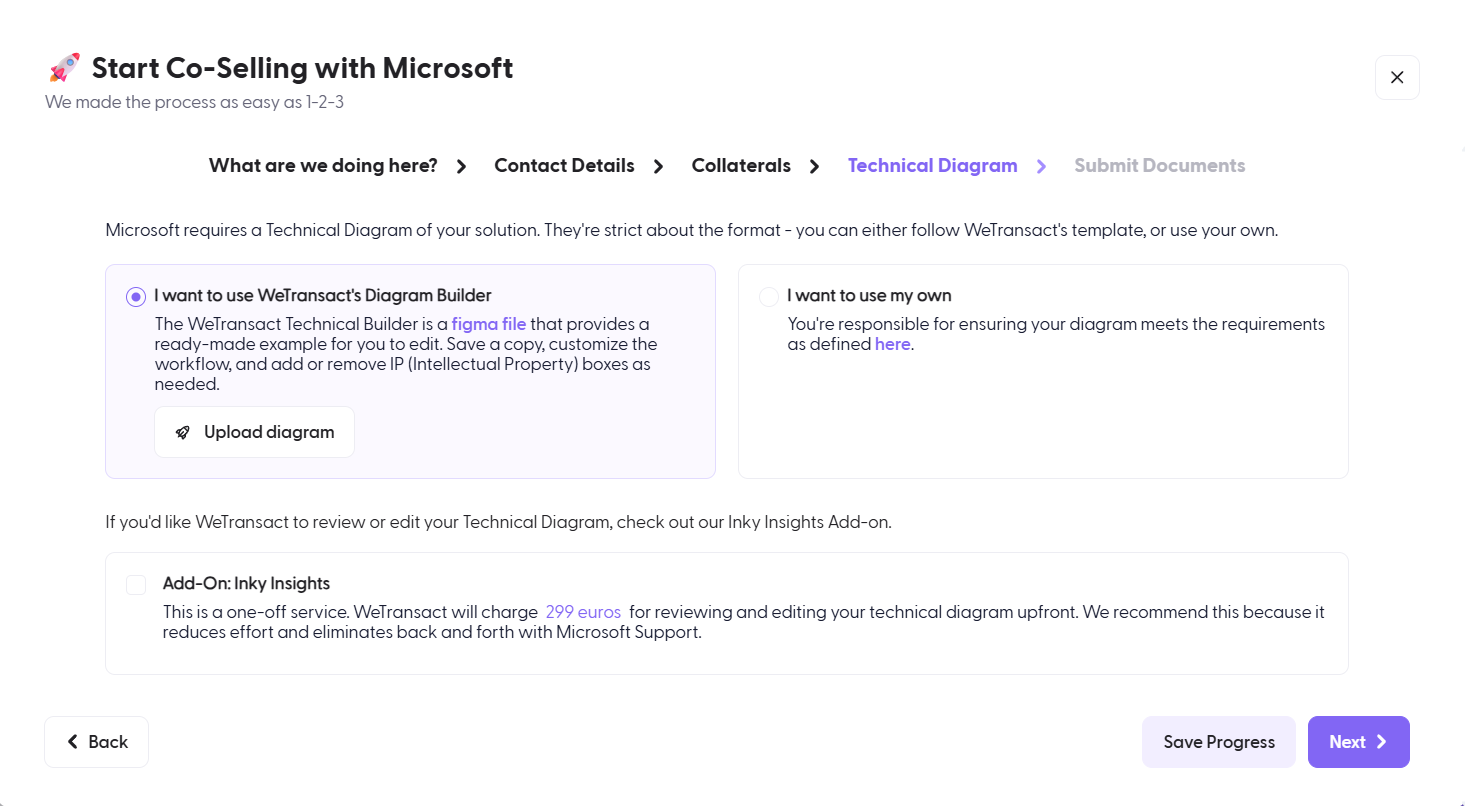Go to Collaterals step
The width and height of the screenshot is (1465, 806).
[x=741, y=166]
